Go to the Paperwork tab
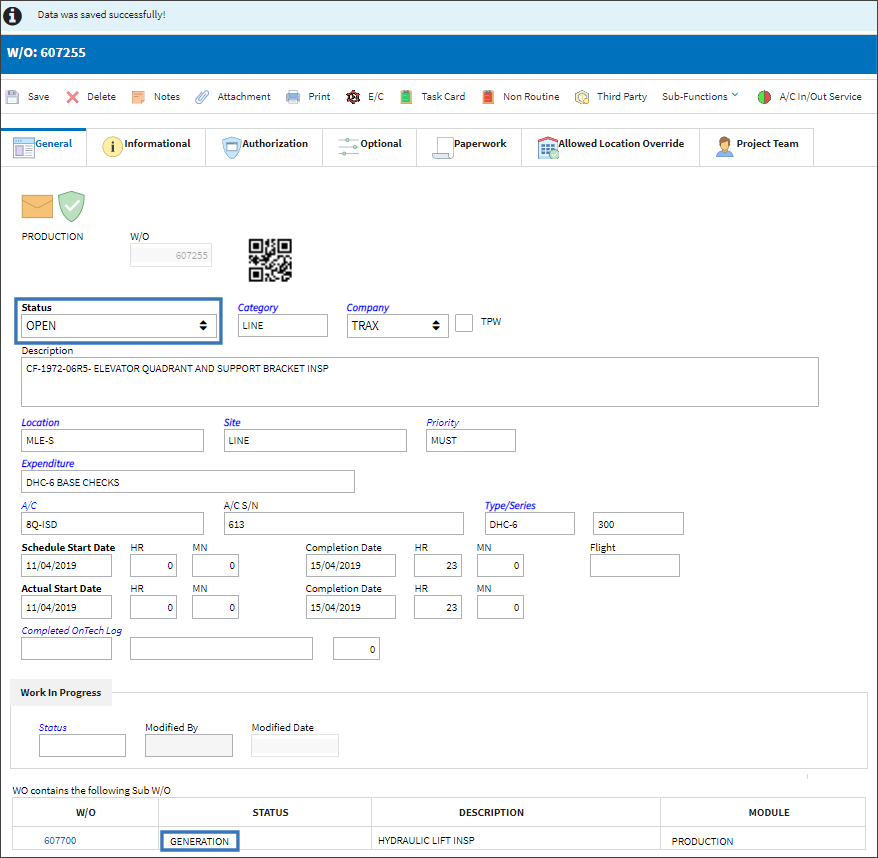The height and width of the screenshot is (858, 878). click(469, 147)
